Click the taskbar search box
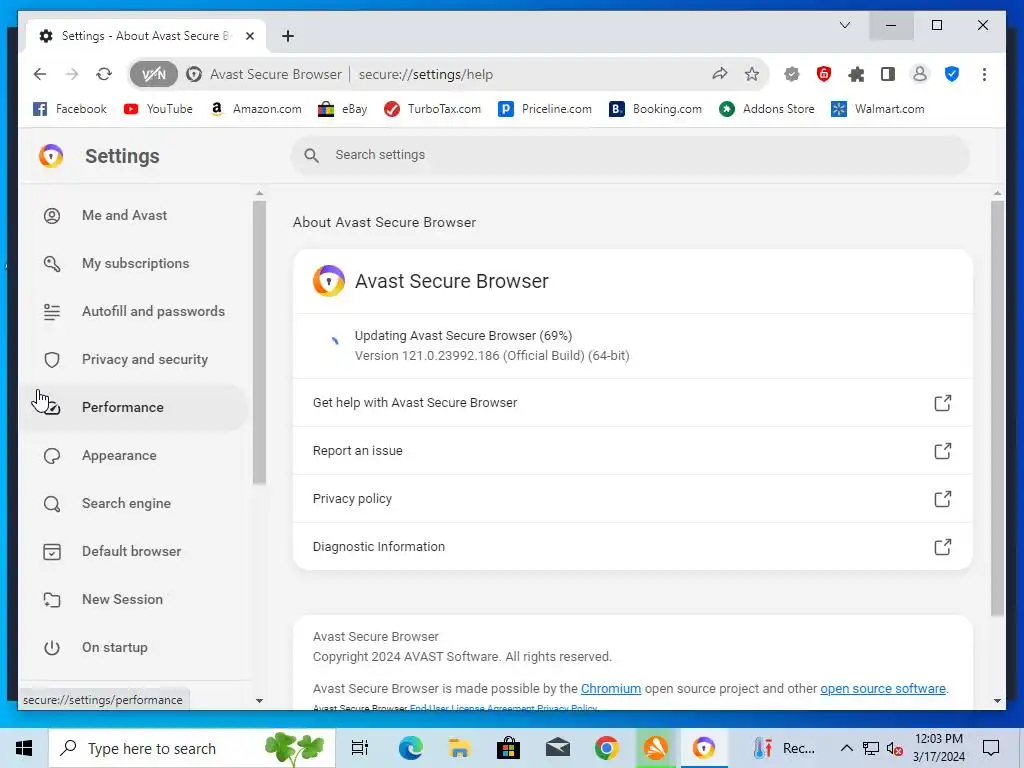Viewport: 1024px width, 768px height. 192,748
